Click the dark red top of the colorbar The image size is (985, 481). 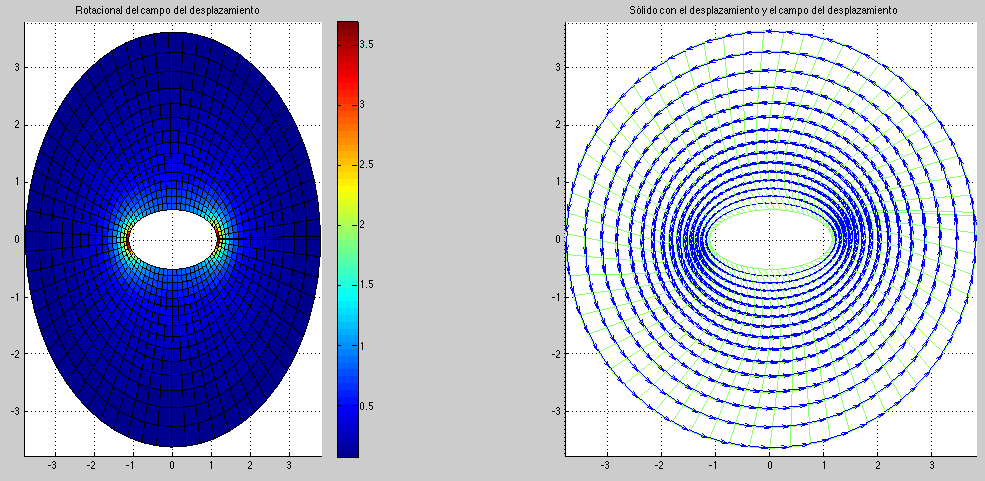[347, 27]
